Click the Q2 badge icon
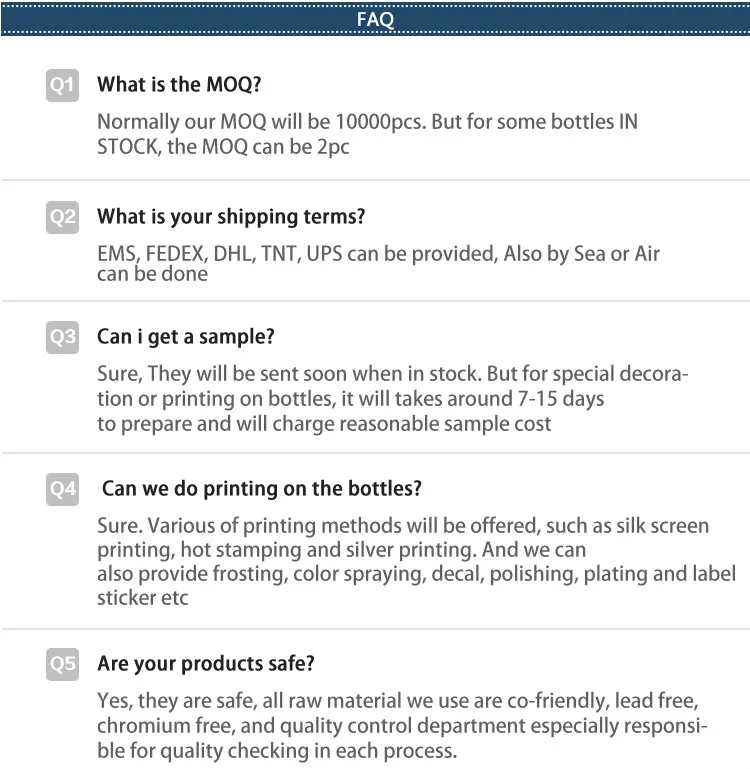Viewport: 750px width, 769px height. (62, 217)
